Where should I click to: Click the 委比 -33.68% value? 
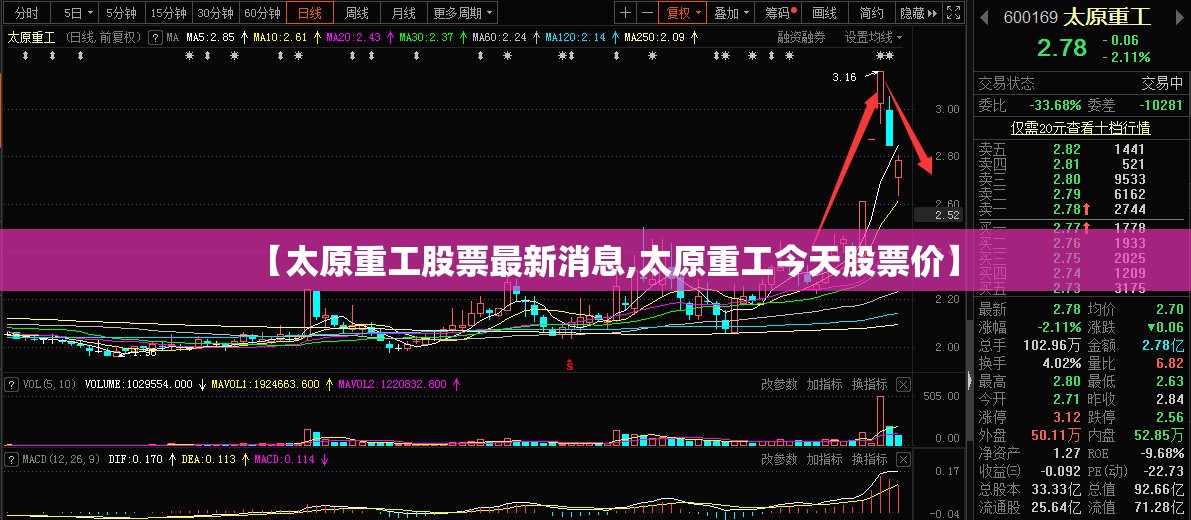(1054, 105)
